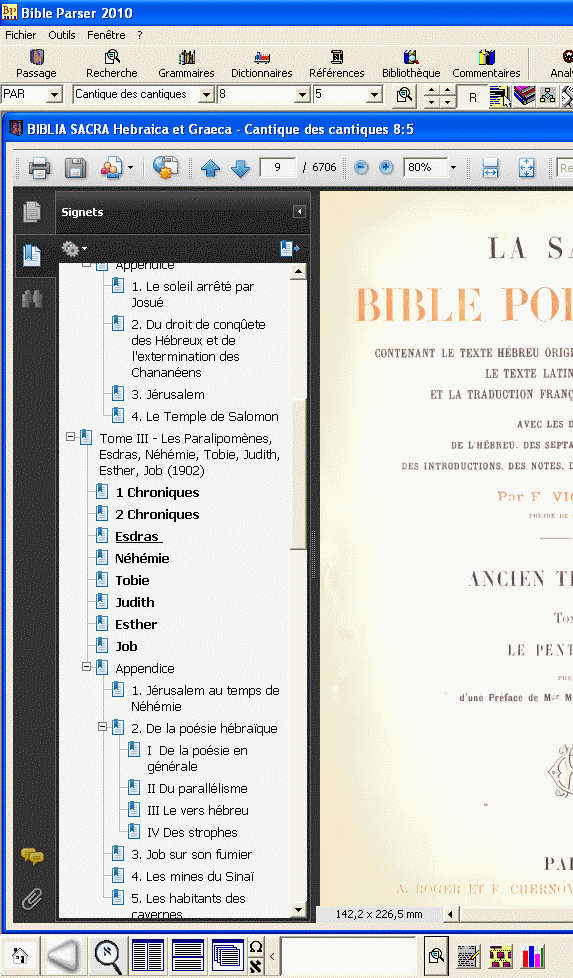Open the ? help menu
The height and width of the screenshot is (978, 573).
coord(140,35)
